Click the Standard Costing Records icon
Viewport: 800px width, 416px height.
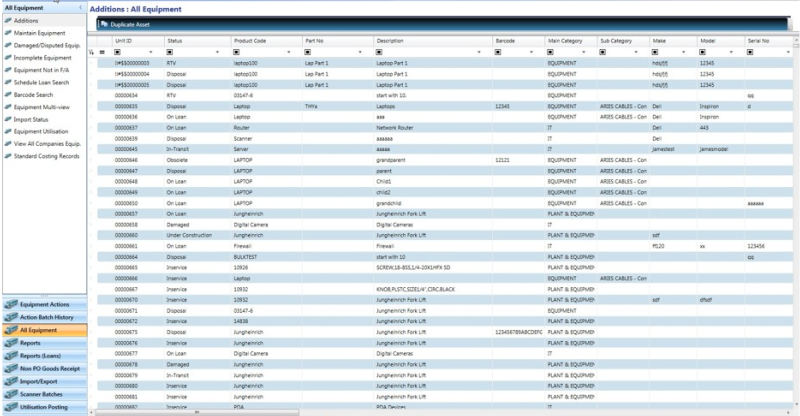coord(8,156)
